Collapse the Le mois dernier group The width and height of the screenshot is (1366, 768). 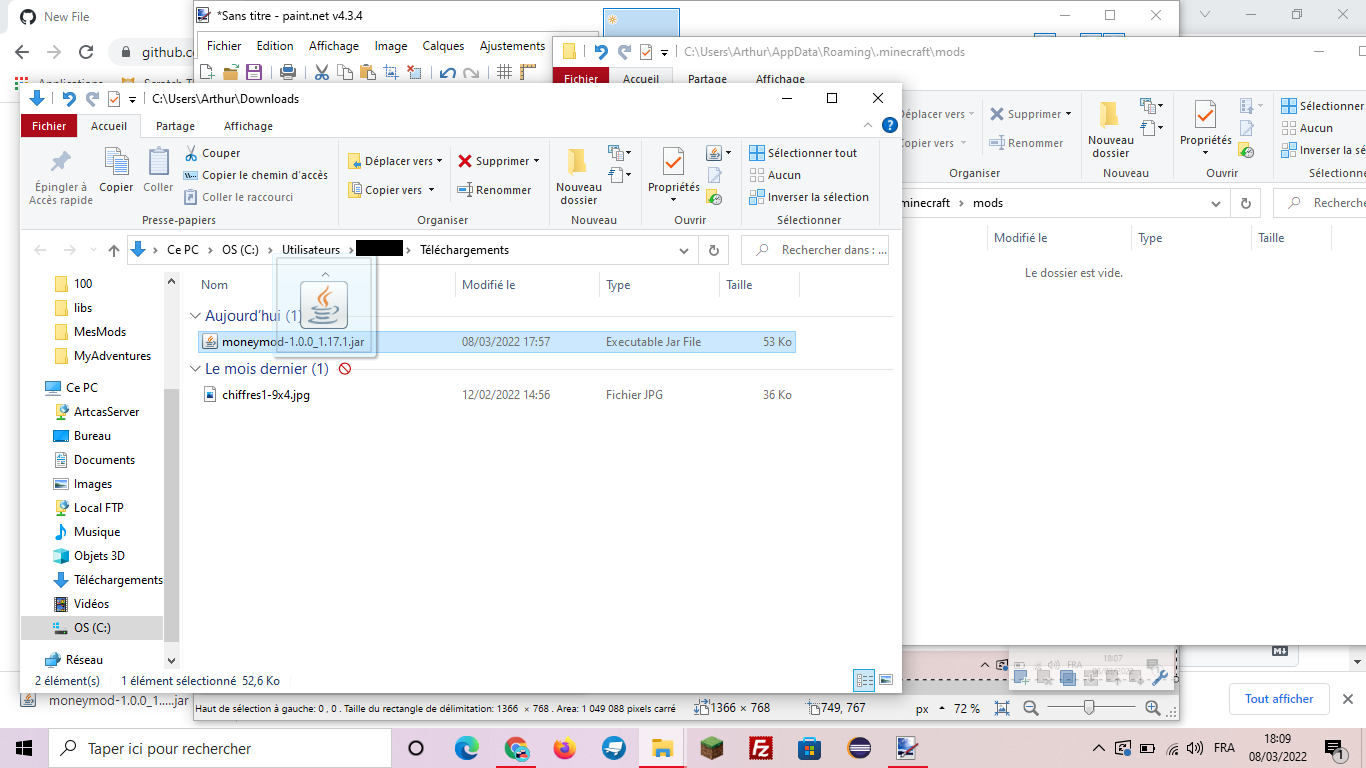coord(196,369)
